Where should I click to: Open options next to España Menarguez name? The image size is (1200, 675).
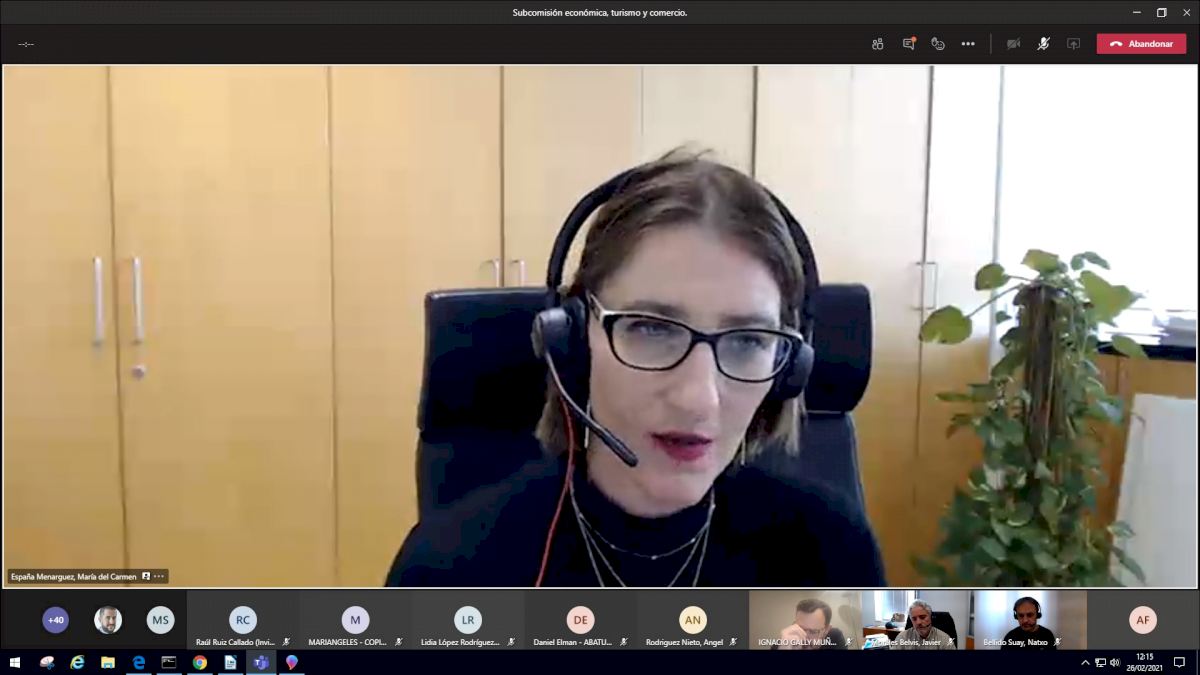(x=158, y=577)
